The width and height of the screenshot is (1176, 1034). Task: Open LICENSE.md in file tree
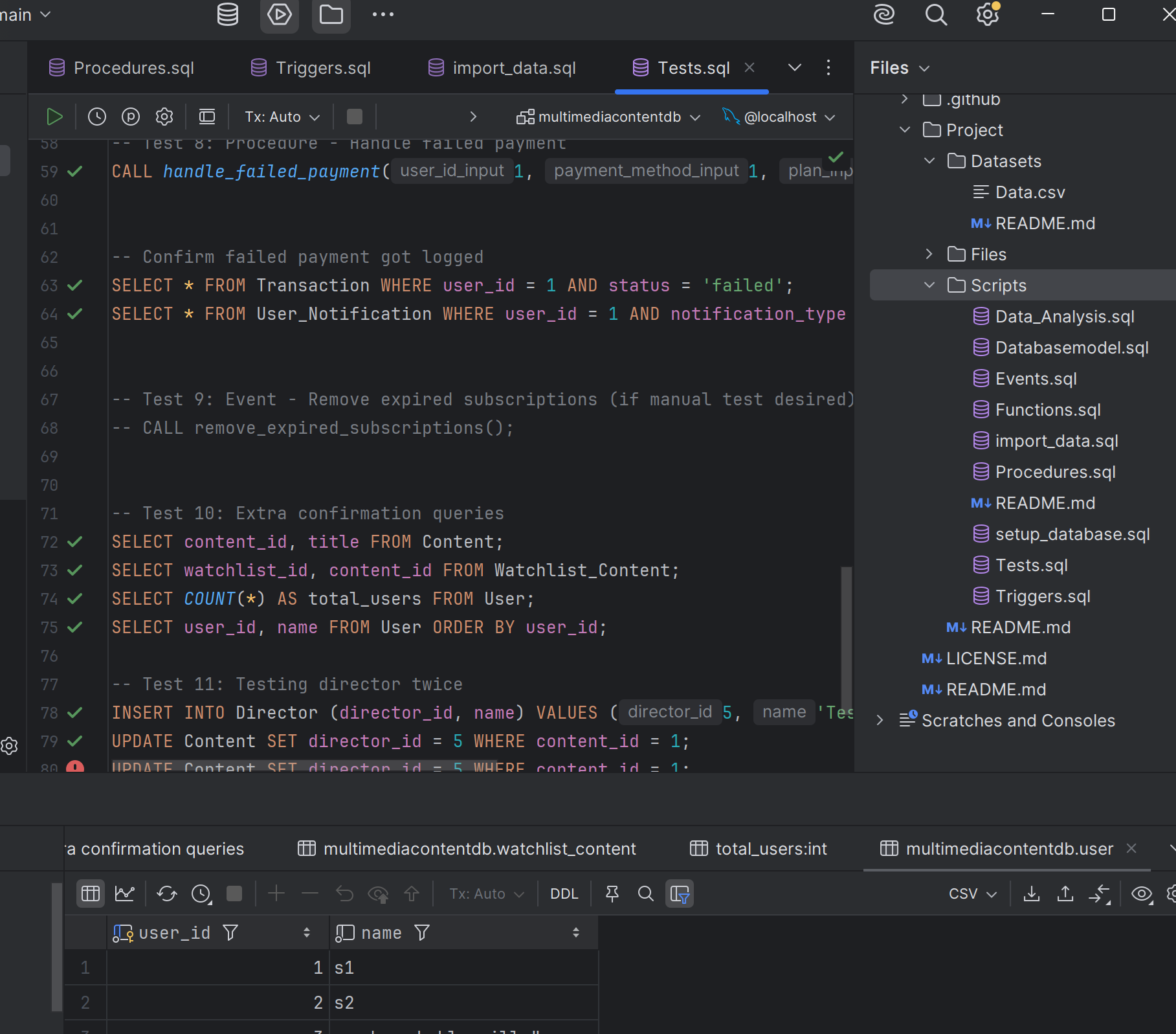(x=984, y=658)
